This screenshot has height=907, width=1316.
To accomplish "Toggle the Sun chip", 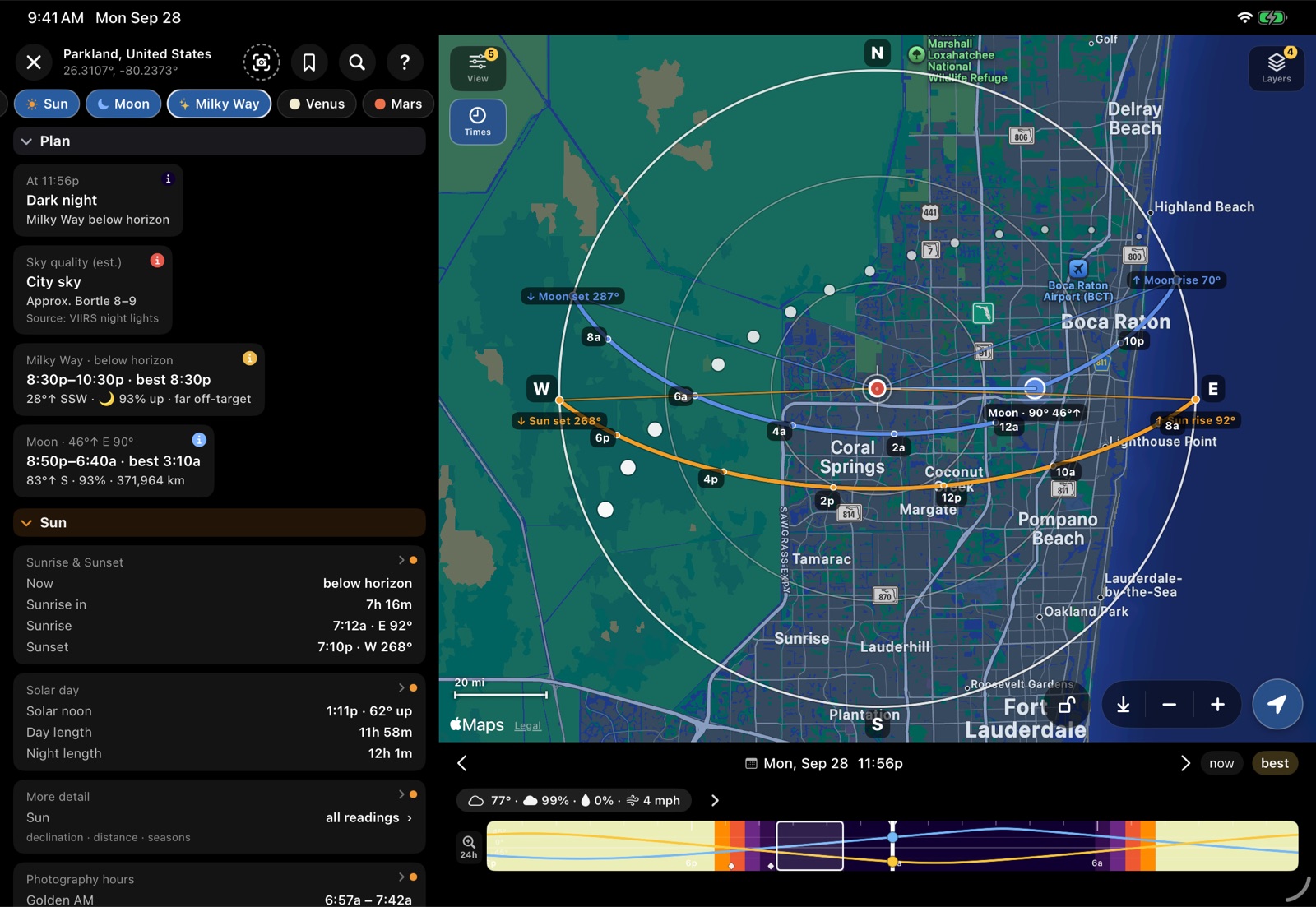I will [47, 104].
